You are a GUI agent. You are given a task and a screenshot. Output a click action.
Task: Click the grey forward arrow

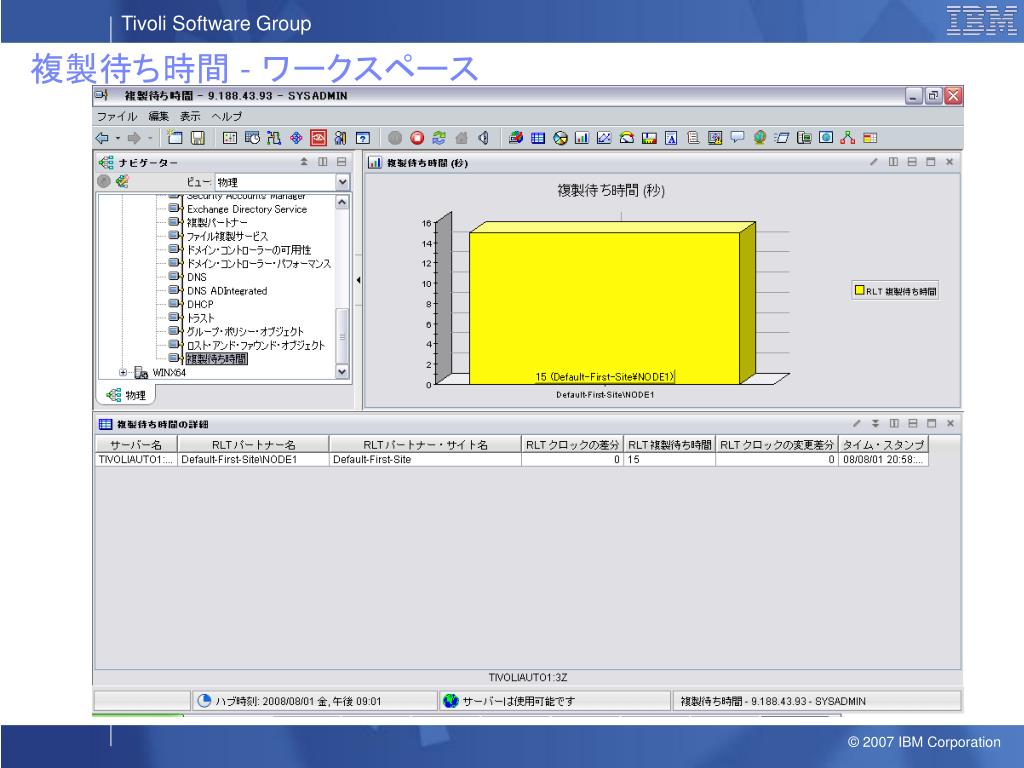(134, 138)
